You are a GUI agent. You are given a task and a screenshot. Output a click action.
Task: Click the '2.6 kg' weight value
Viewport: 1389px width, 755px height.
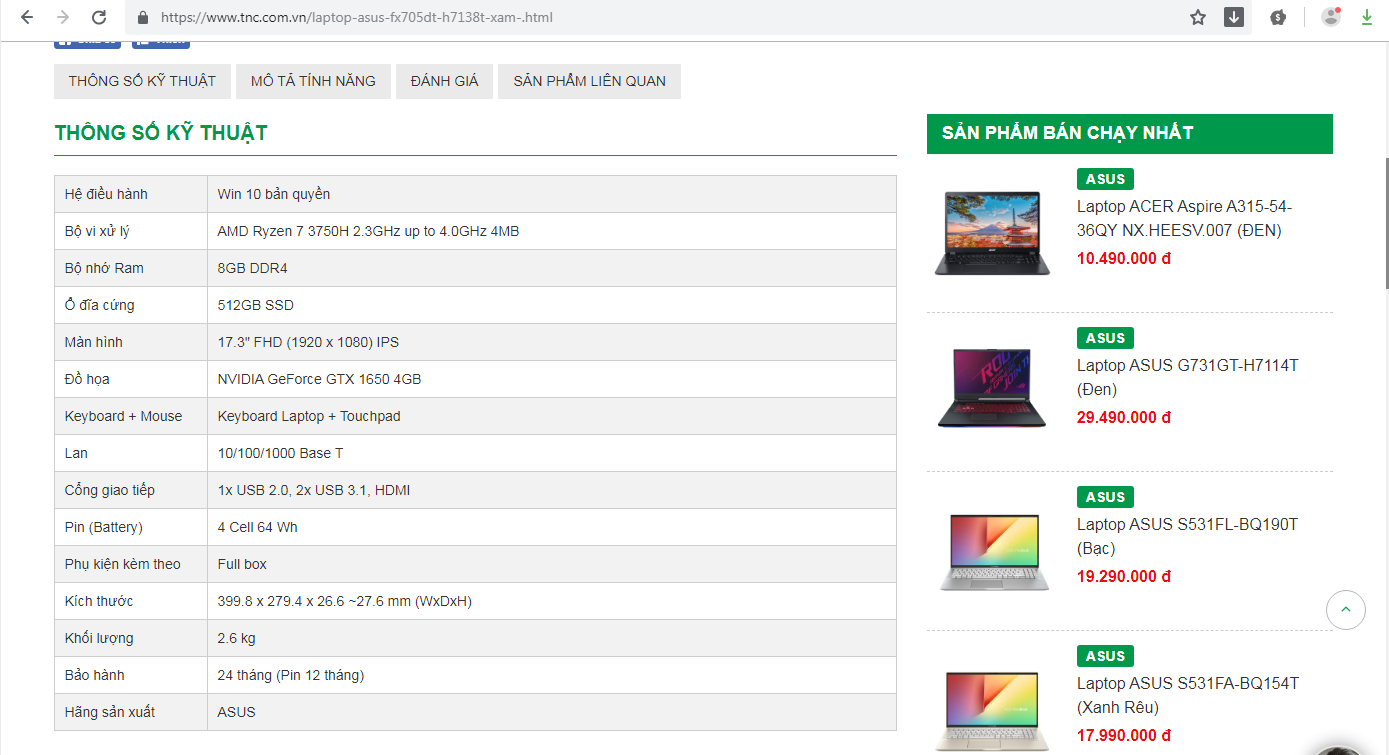click(x=236, y=638)
